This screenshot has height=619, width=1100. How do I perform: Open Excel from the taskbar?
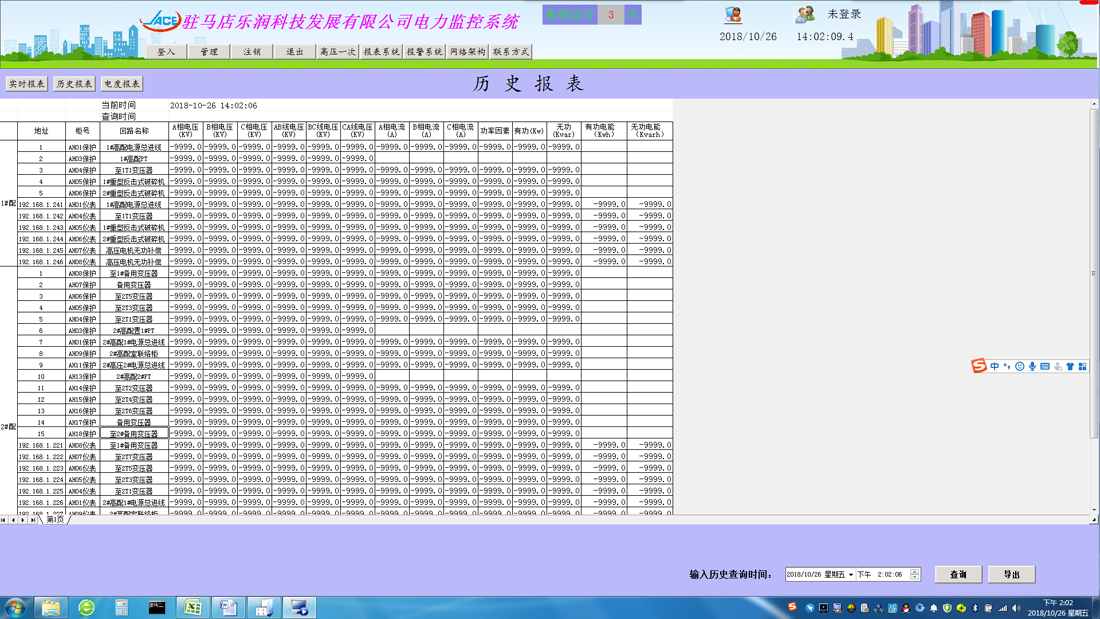(193, 608)
